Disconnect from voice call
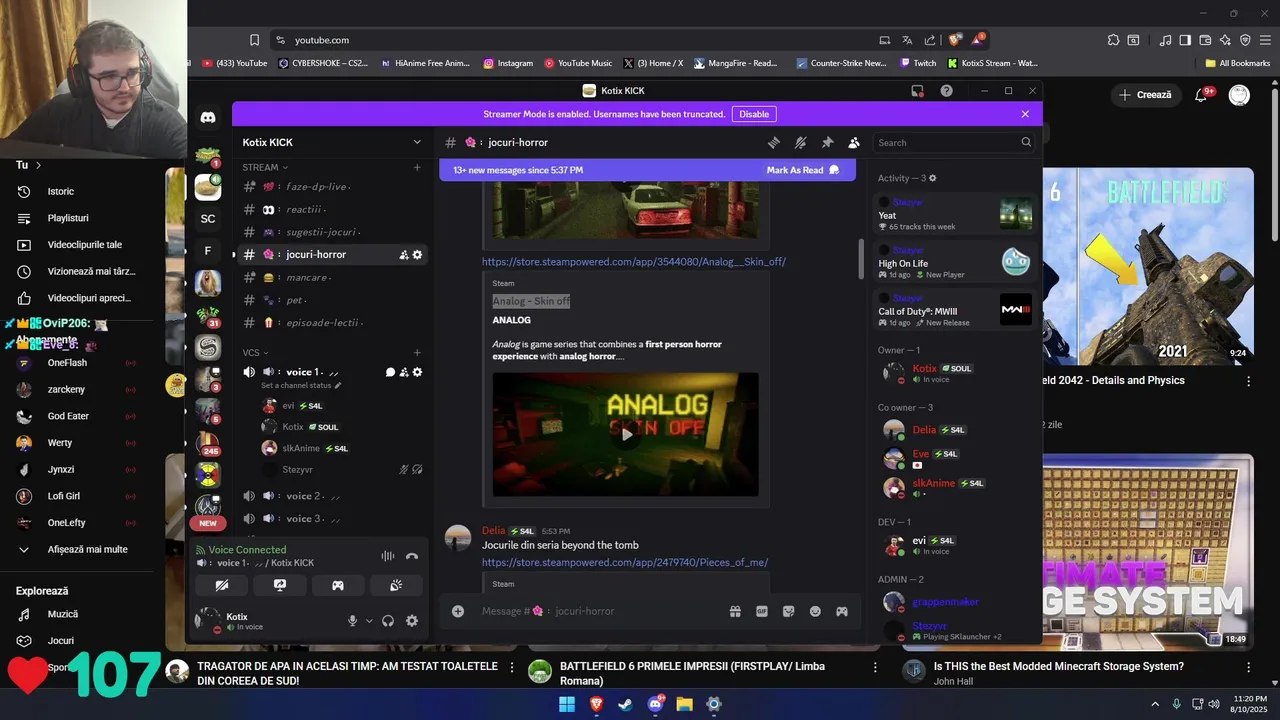The width and height of the screenshot is (1280, 720). pyautogui.click(x=412, y=556)
